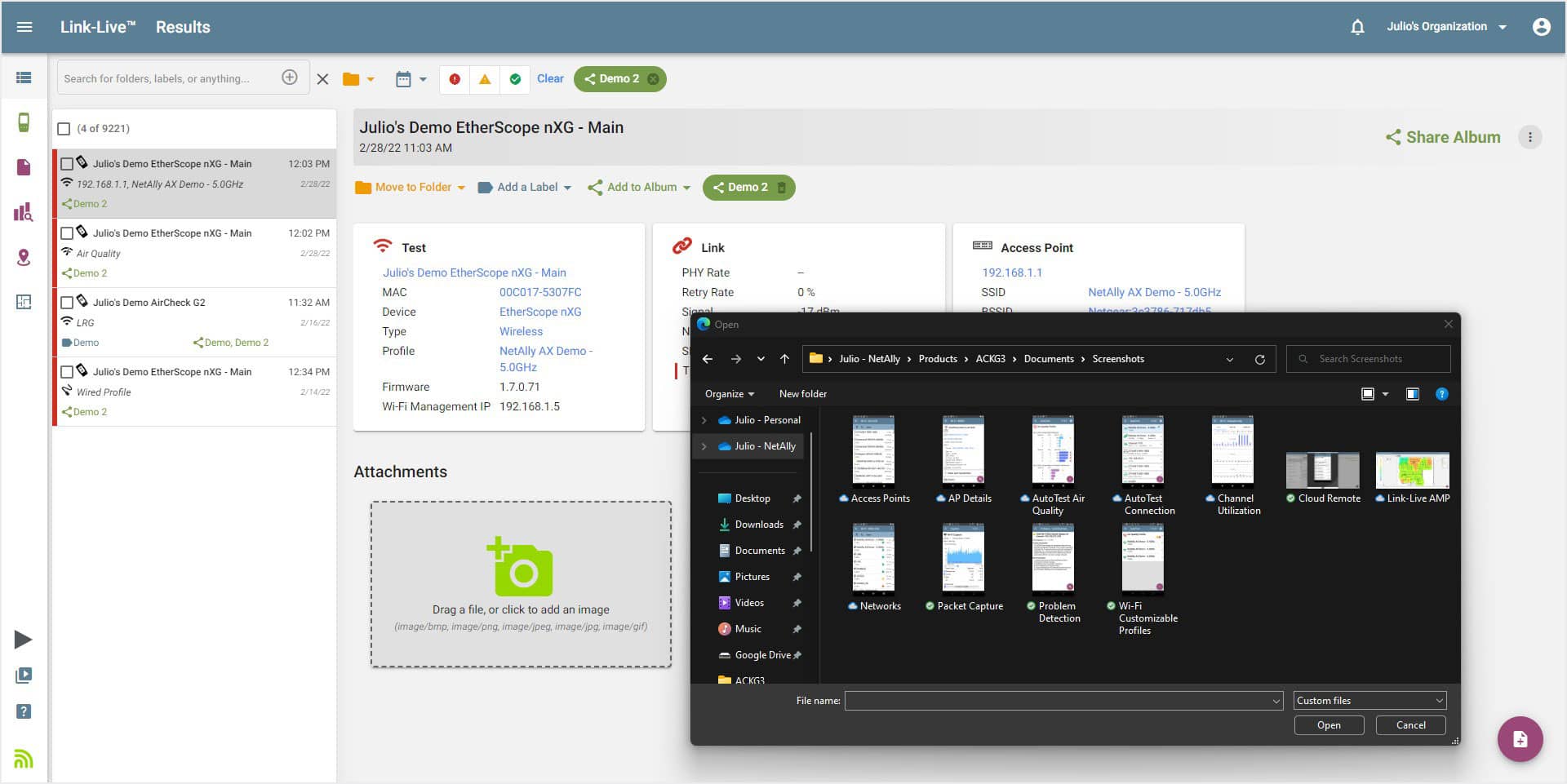Screen dimensions: 1567x784
Task: Toggle the select-all results checkbox
Action: [x=64, y=129]
